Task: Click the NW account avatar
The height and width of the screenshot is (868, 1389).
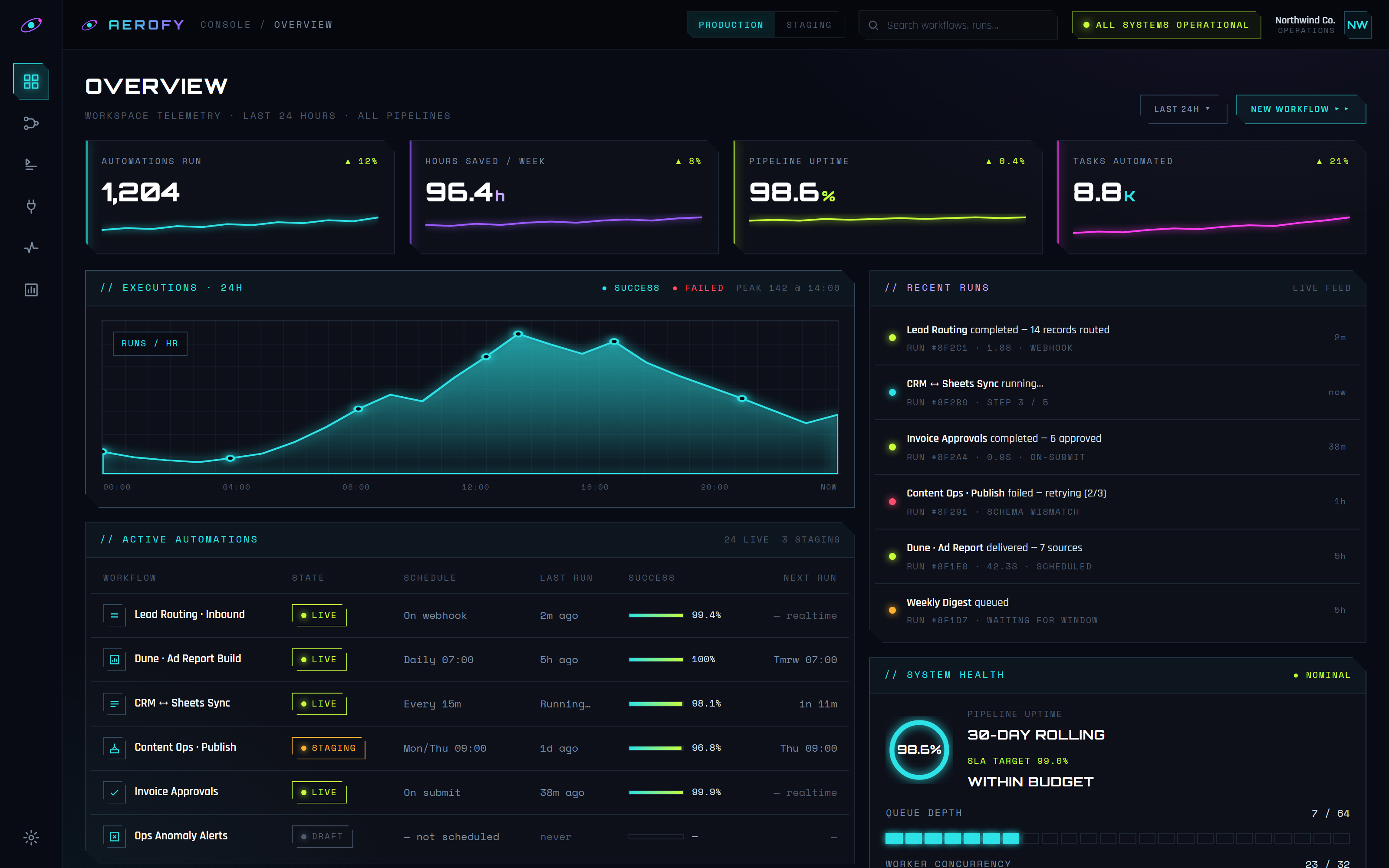Action: 1357,25
